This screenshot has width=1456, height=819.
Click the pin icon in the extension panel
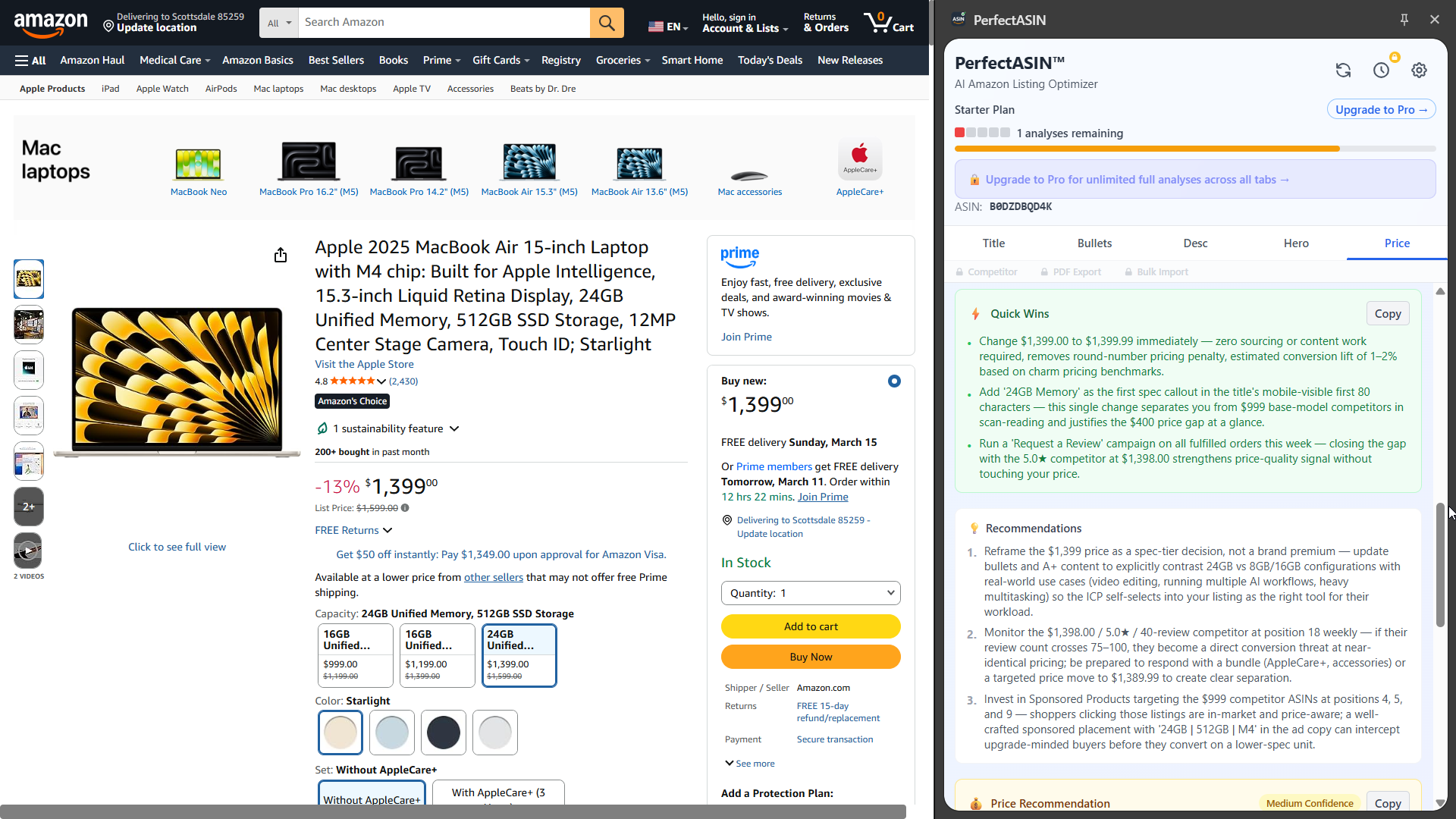tap(1404, 19)
